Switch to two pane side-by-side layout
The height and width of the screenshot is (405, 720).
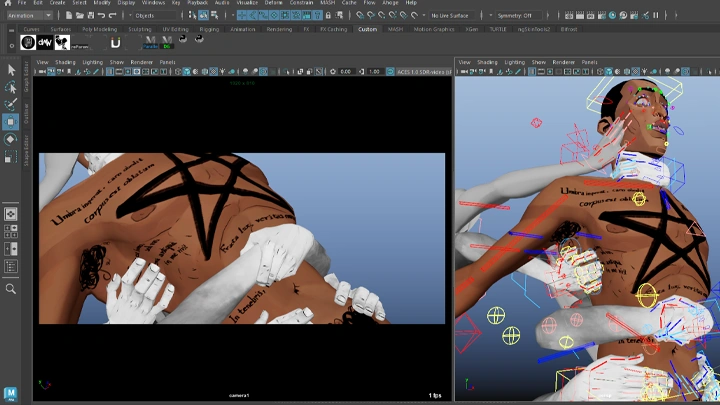click(11, 249)
